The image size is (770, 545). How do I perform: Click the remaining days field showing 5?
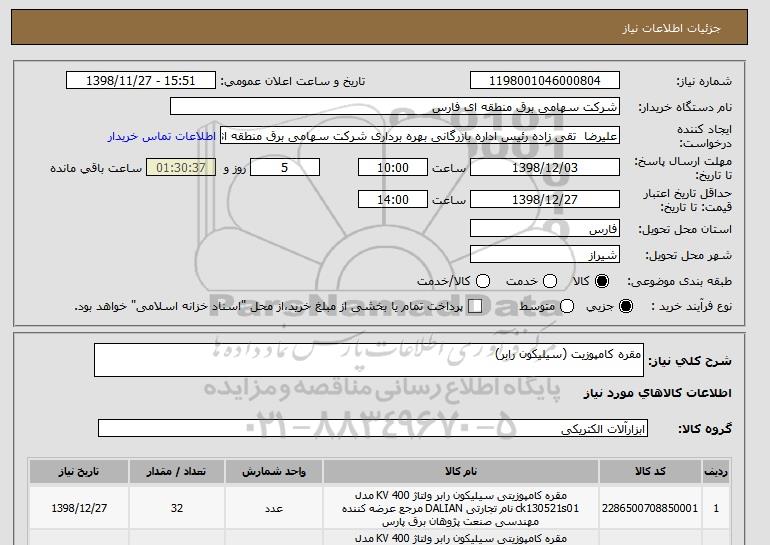point(285,167)
